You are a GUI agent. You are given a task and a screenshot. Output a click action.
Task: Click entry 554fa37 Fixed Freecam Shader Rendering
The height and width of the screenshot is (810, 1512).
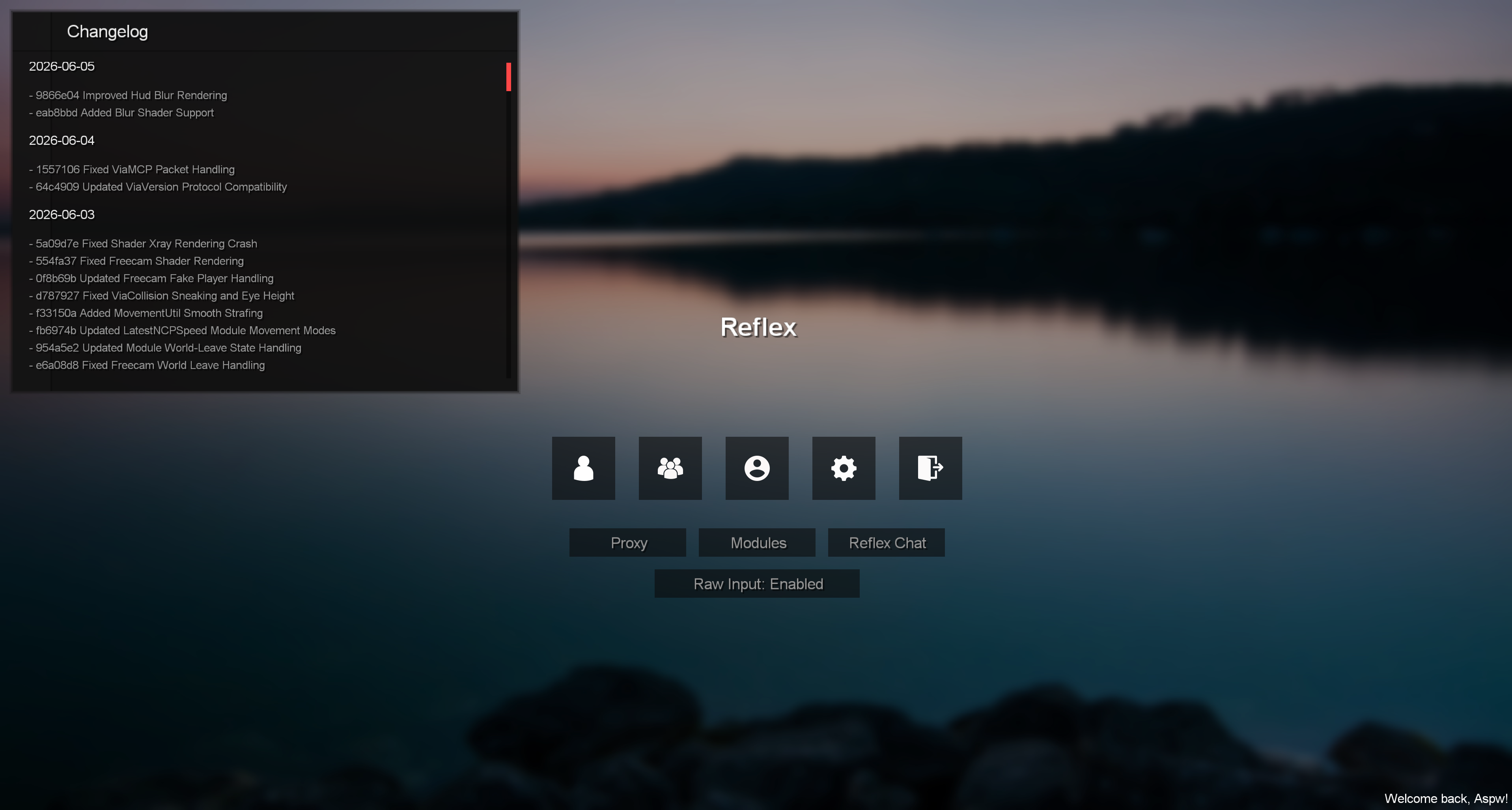[136, 261]
